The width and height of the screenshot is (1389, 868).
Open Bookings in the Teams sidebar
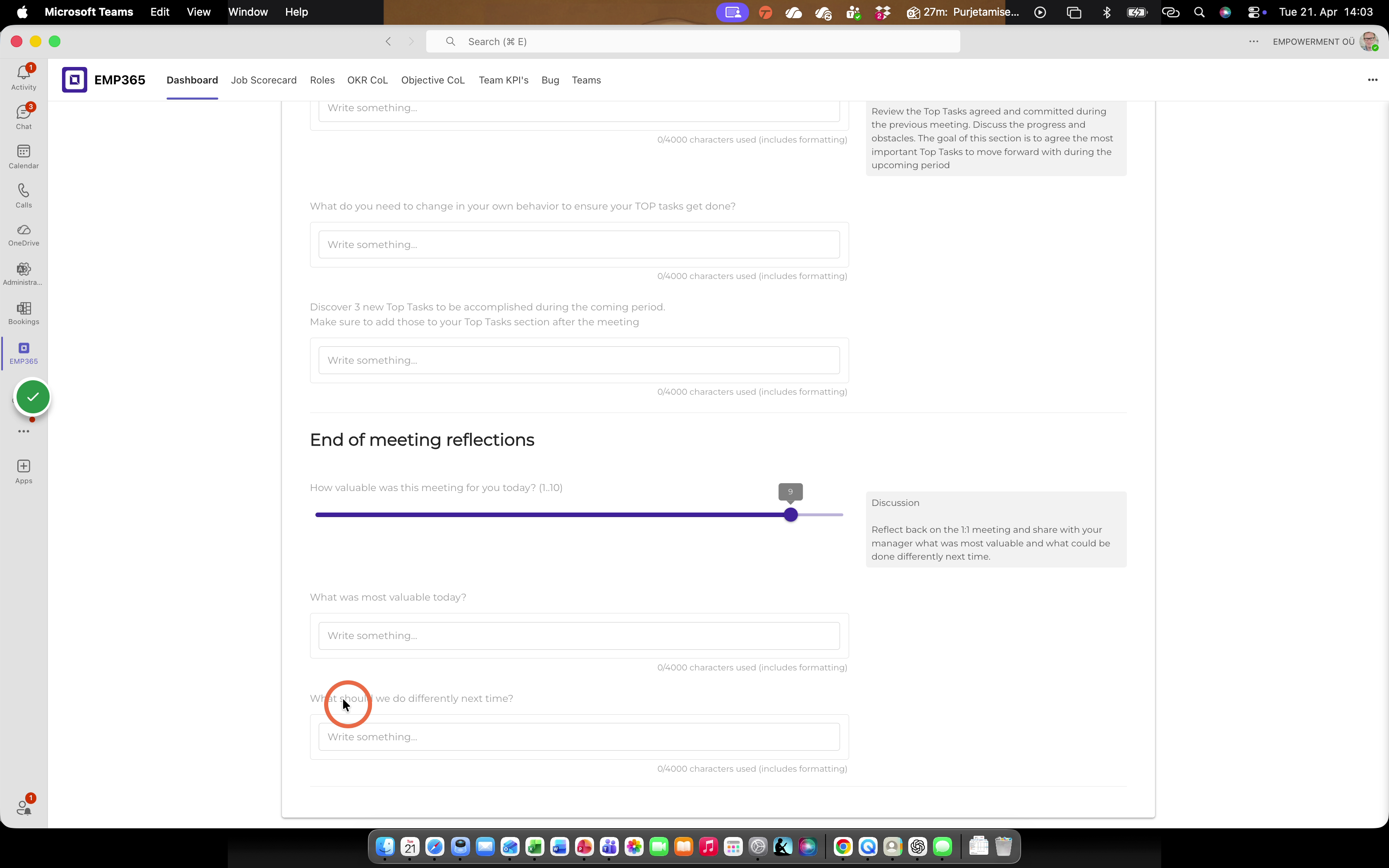(24, 313)
